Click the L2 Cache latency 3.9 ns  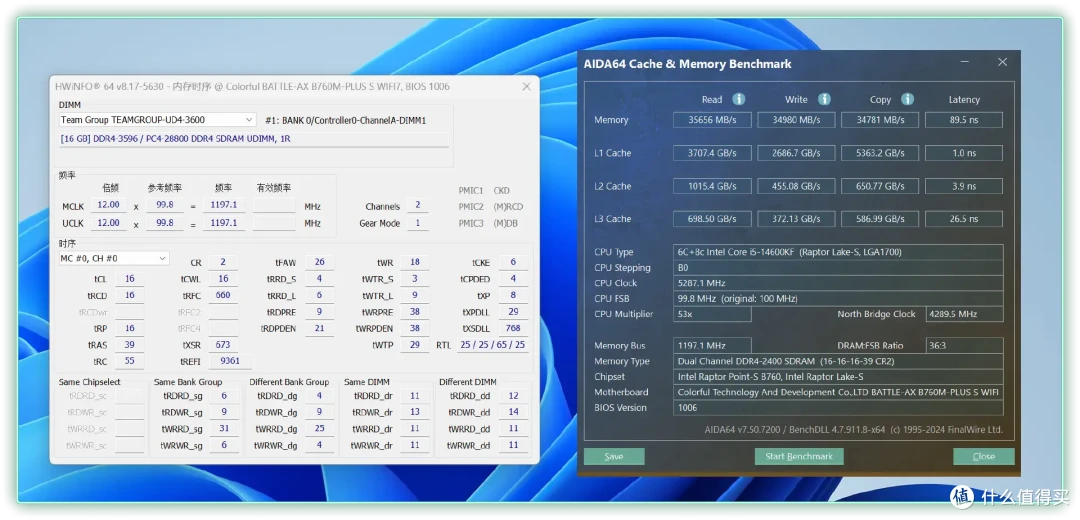pos(964,186)
